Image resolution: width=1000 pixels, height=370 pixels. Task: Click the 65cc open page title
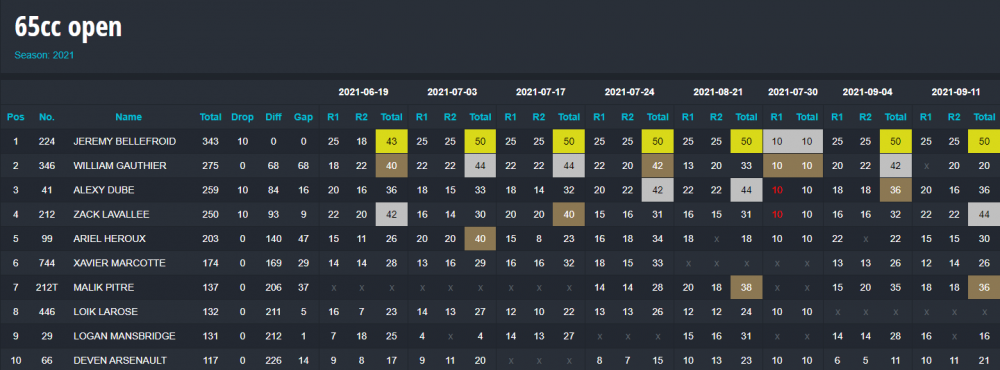pyautogui.click(x=68, y=27)
